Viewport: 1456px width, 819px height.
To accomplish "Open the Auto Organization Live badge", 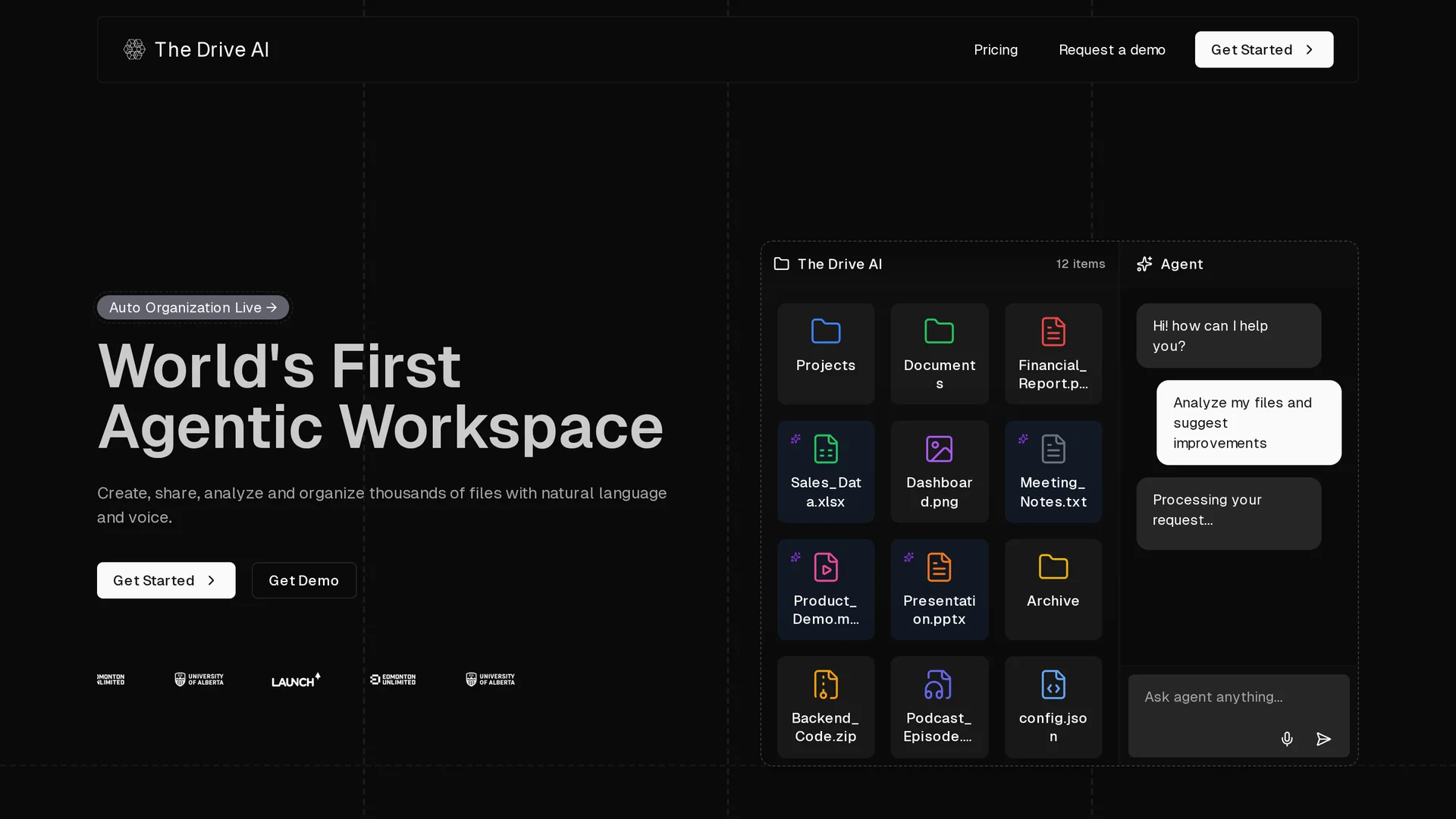I will 193,307.
